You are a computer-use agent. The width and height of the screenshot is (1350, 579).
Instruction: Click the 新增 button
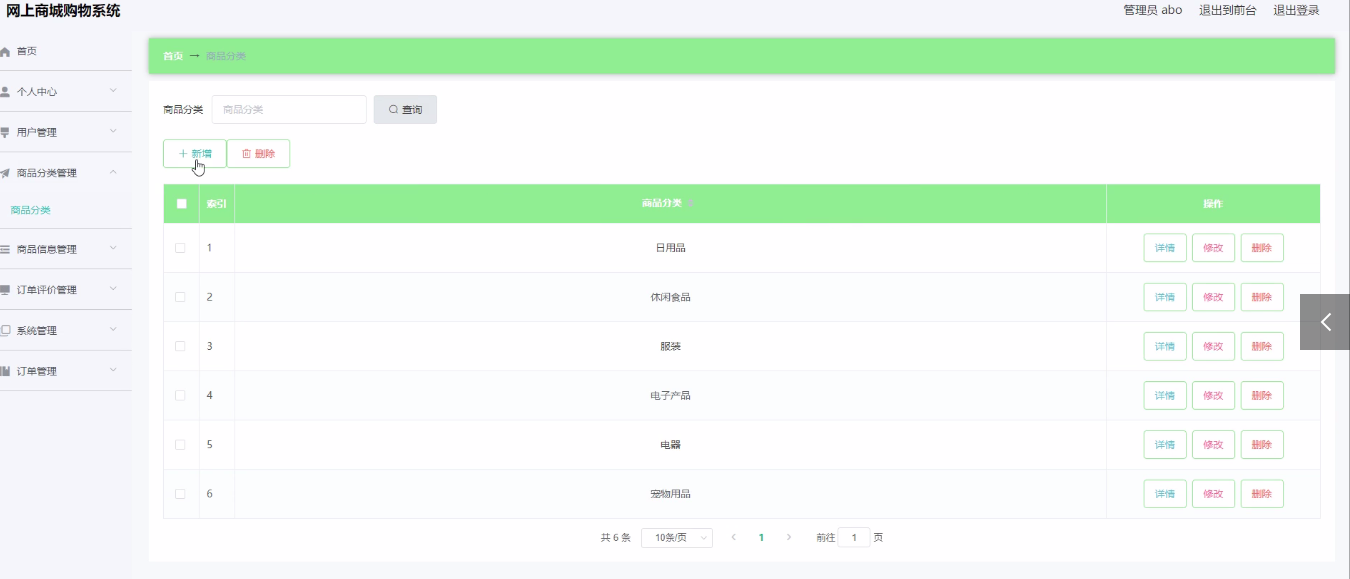click(195, 154)
